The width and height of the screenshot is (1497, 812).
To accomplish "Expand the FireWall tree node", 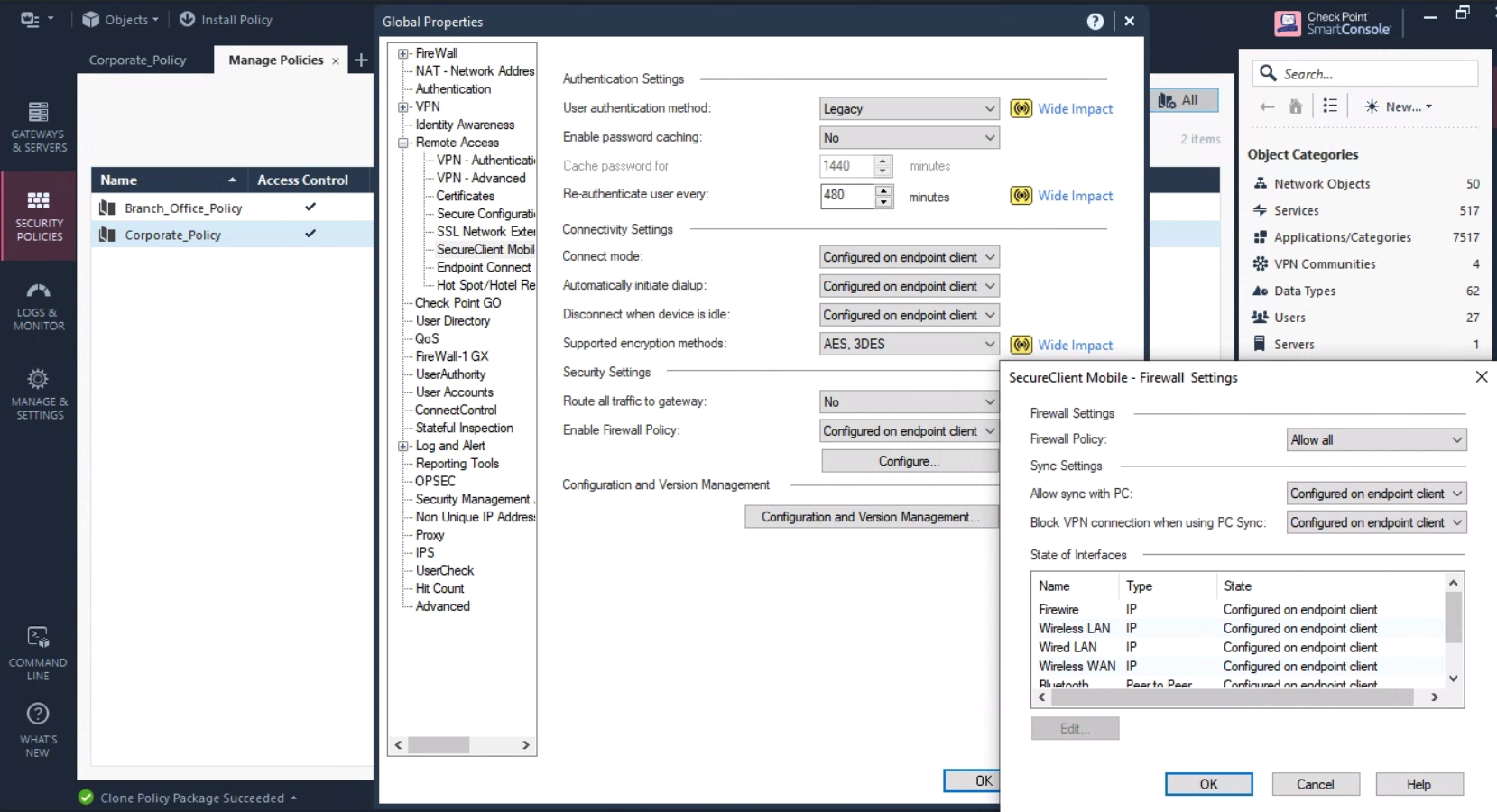I will tap(403, 54).
